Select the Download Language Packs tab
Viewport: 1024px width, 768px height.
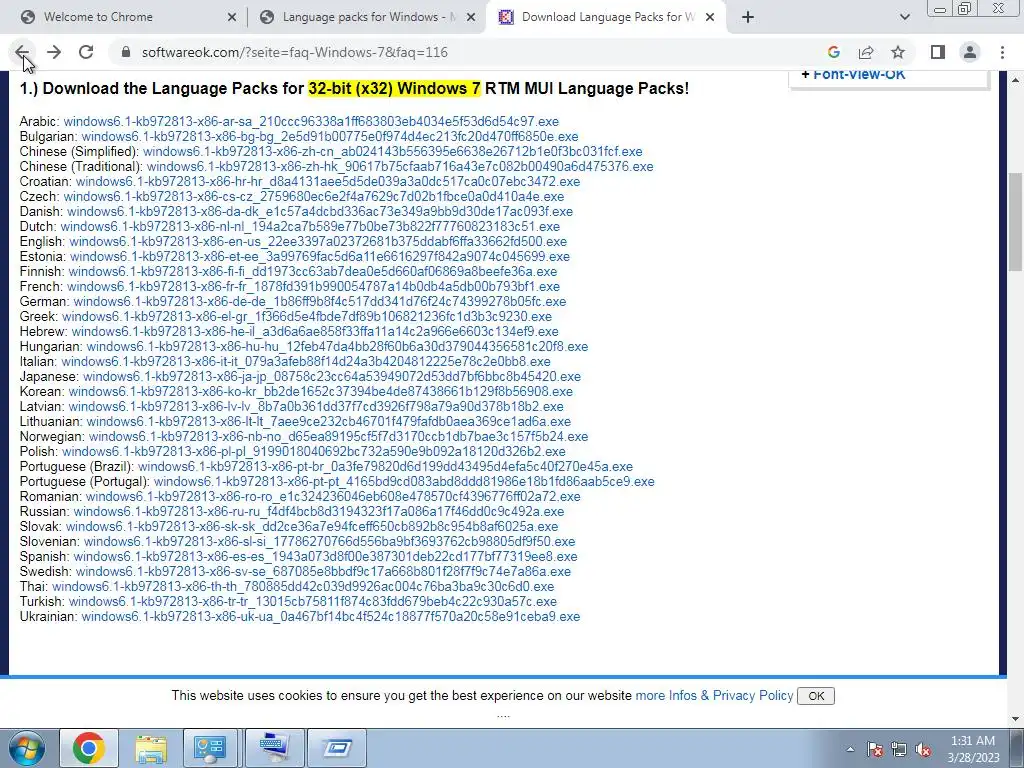[605, 17]
